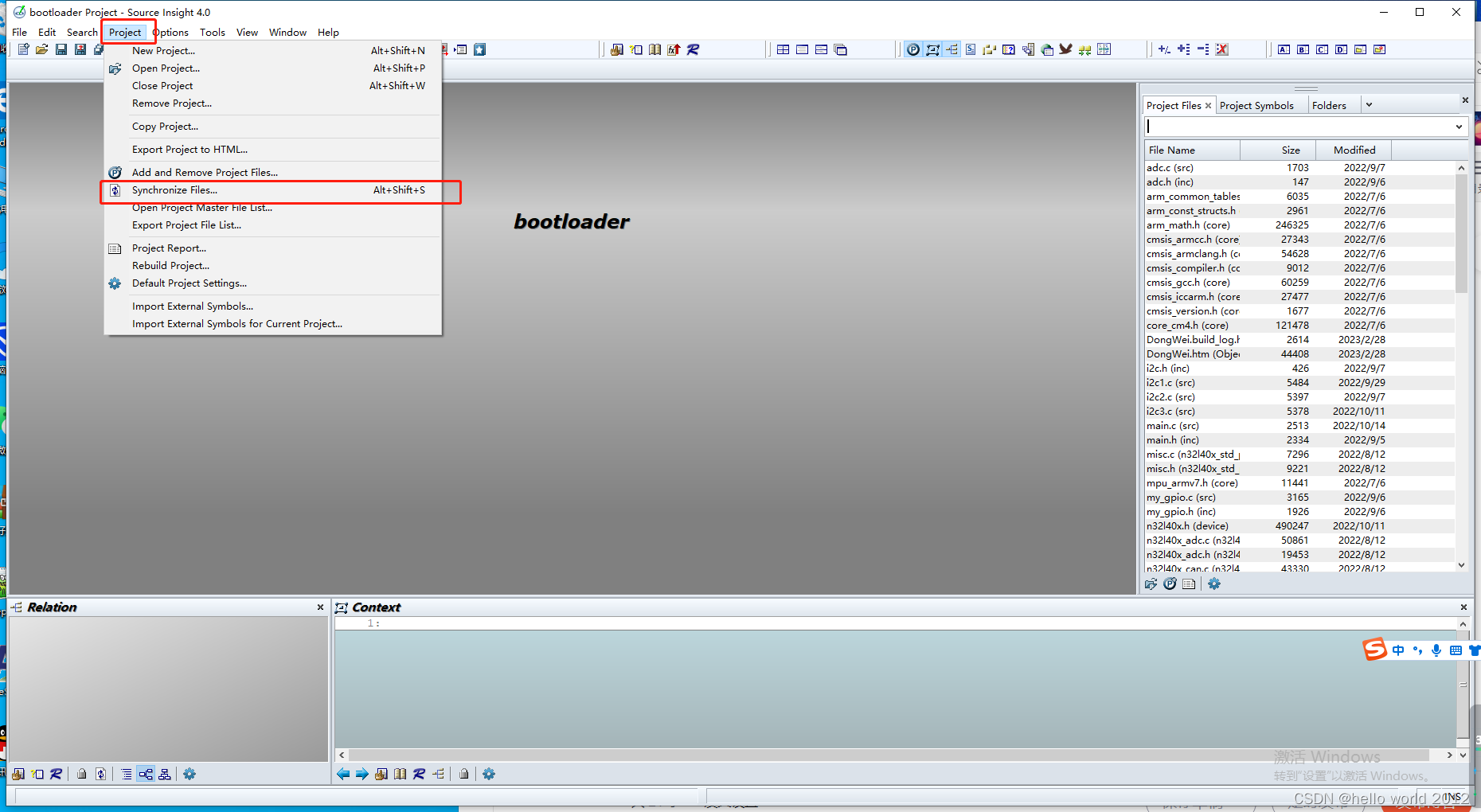Image resolution: width=1481 pixels, height=812 pixels.
Task: Toggle Sogou Chinese/English input mode
Action: 1398,650
